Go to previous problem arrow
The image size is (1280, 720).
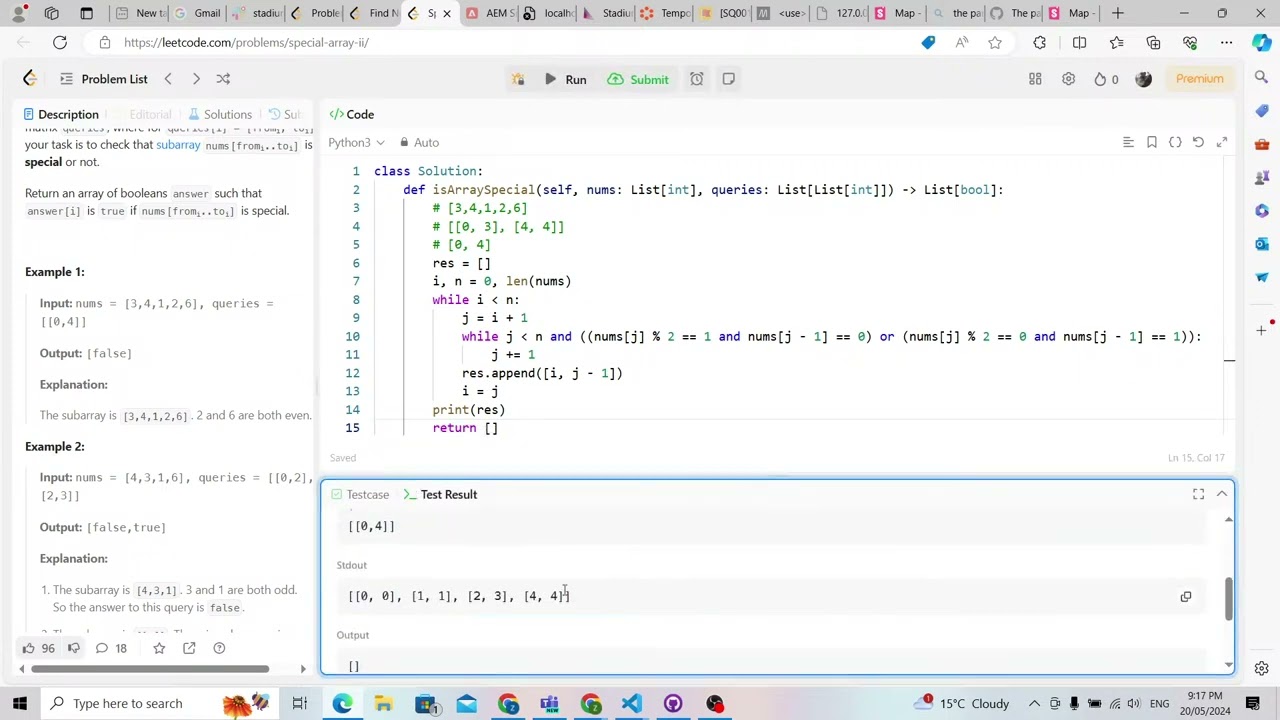pyautogui.click(x=168, y=79)
